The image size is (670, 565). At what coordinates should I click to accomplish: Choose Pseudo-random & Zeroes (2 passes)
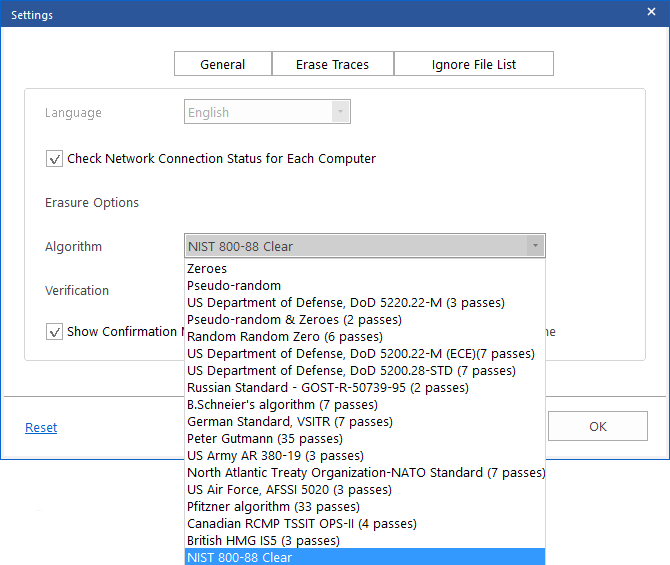[x=365, y=320]
